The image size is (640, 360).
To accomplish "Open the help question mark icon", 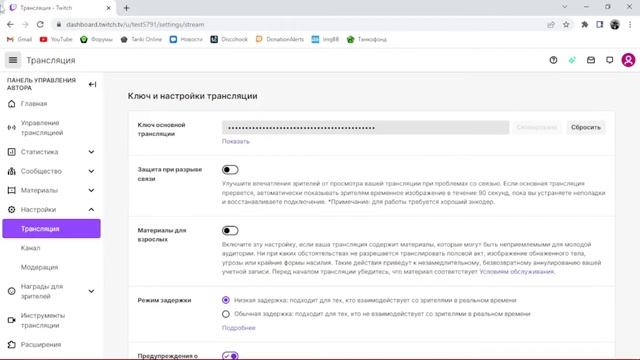I will (x=553, y=60).
